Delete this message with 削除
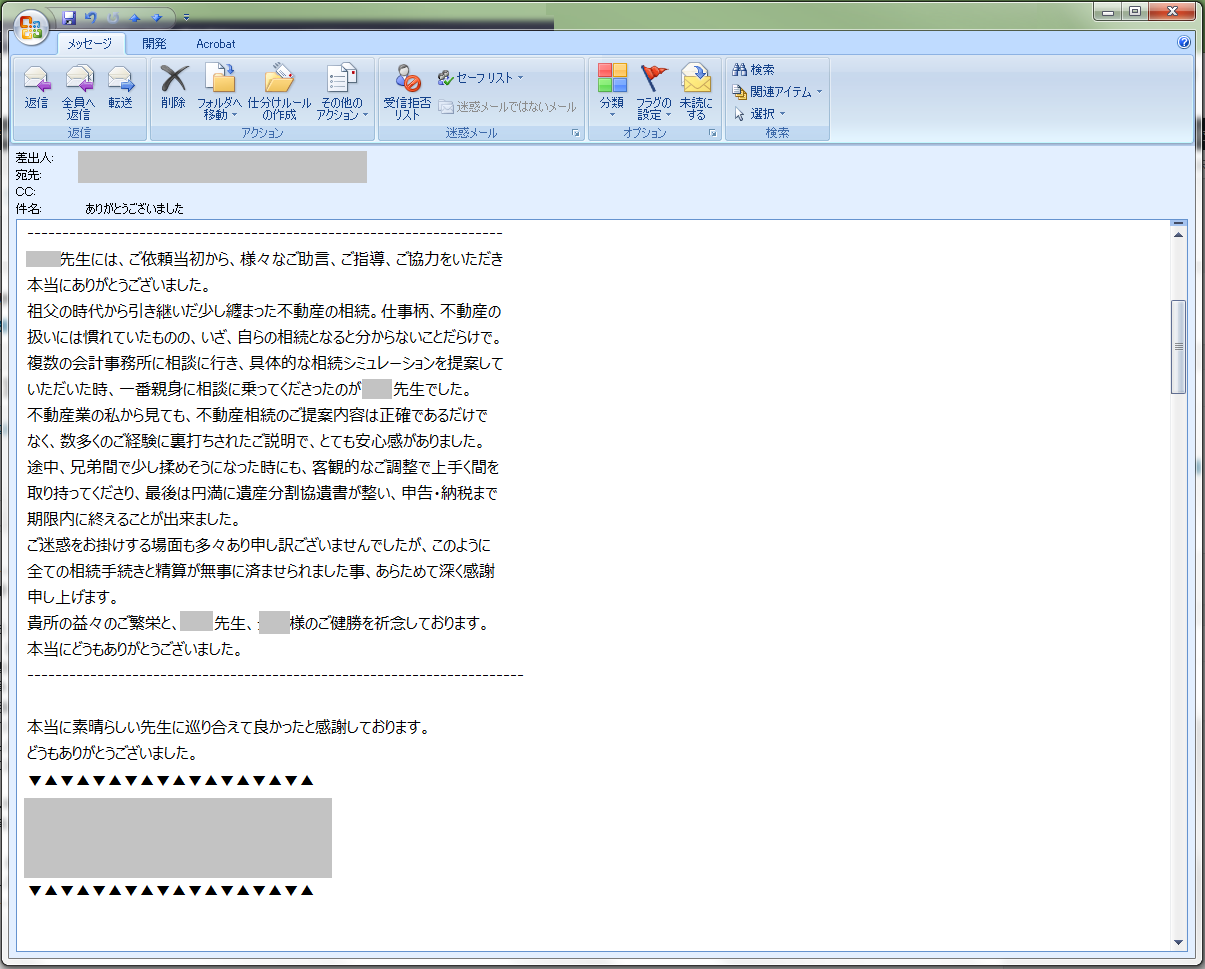Image resolution: width=1205 pixels, height=969 pixels. tap(173, 88)
